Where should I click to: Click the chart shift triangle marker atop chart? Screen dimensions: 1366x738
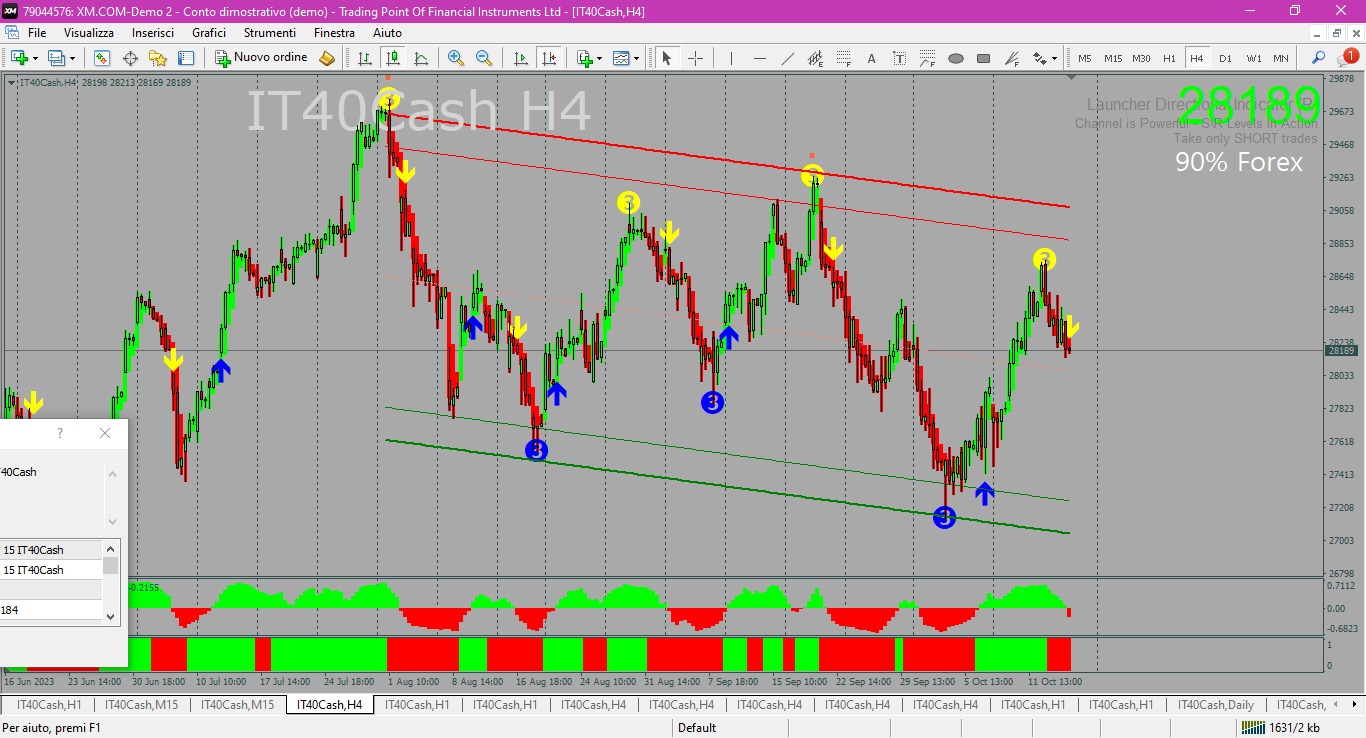click(x=1072, y=77)
